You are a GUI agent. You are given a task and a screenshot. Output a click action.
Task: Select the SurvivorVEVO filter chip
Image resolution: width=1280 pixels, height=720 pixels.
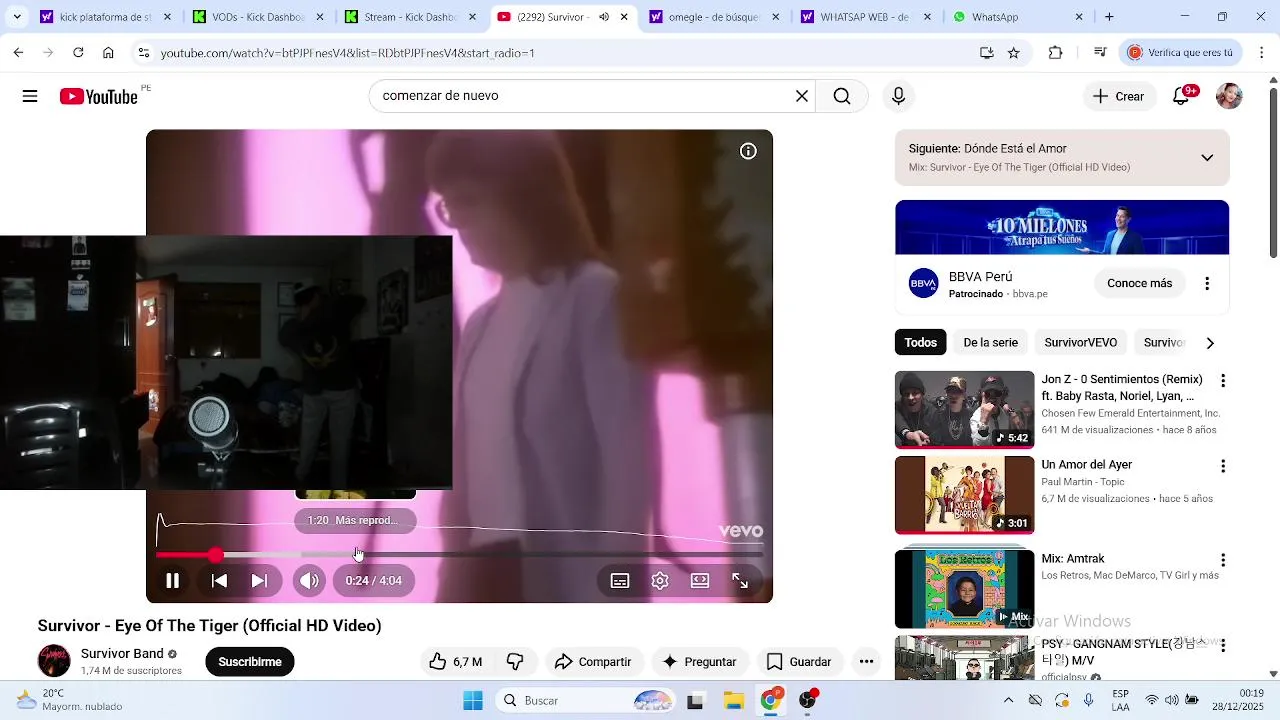pyautogui.click(x=1080, y=342)
